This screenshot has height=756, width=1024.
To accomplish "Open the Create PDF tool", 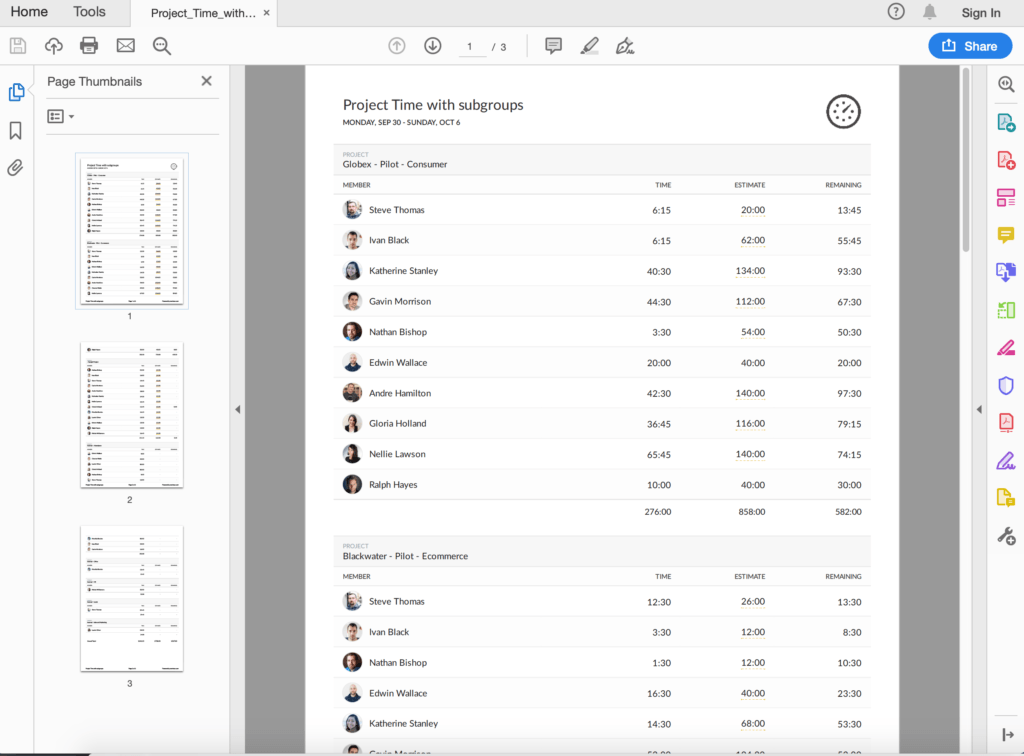I will coord(1006,159).
